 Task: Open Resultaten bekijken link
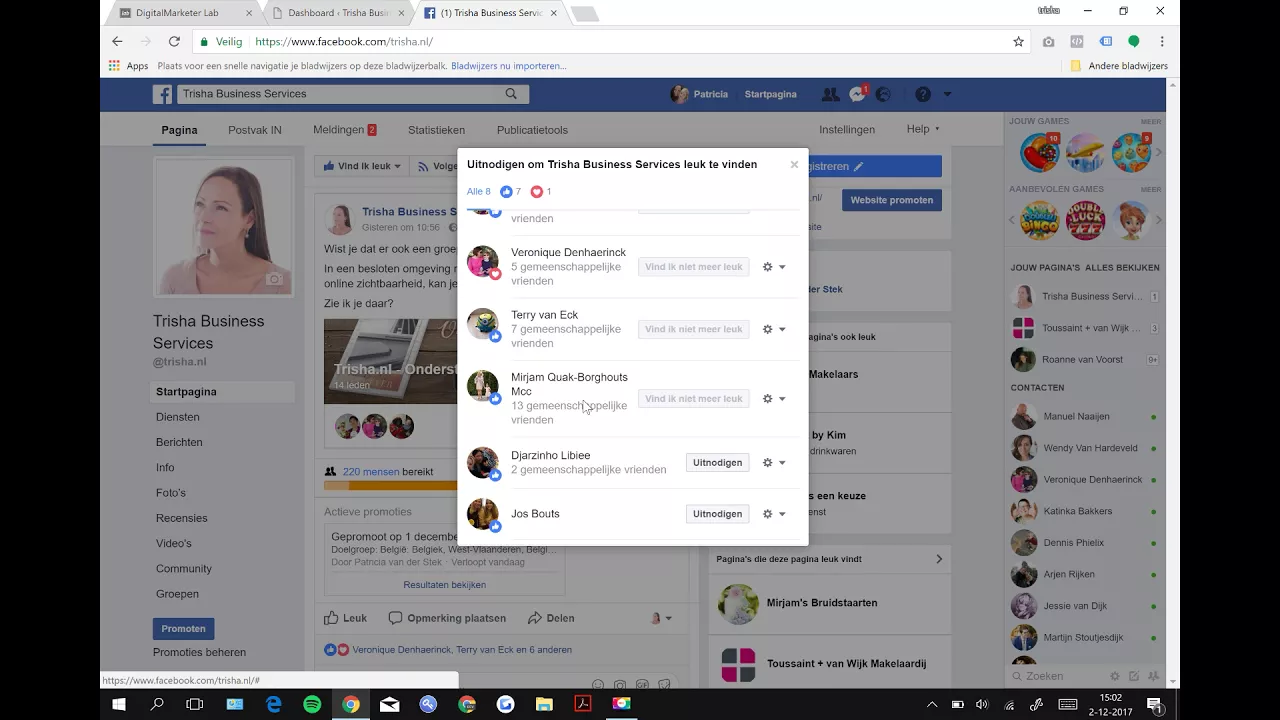[444, 585]
